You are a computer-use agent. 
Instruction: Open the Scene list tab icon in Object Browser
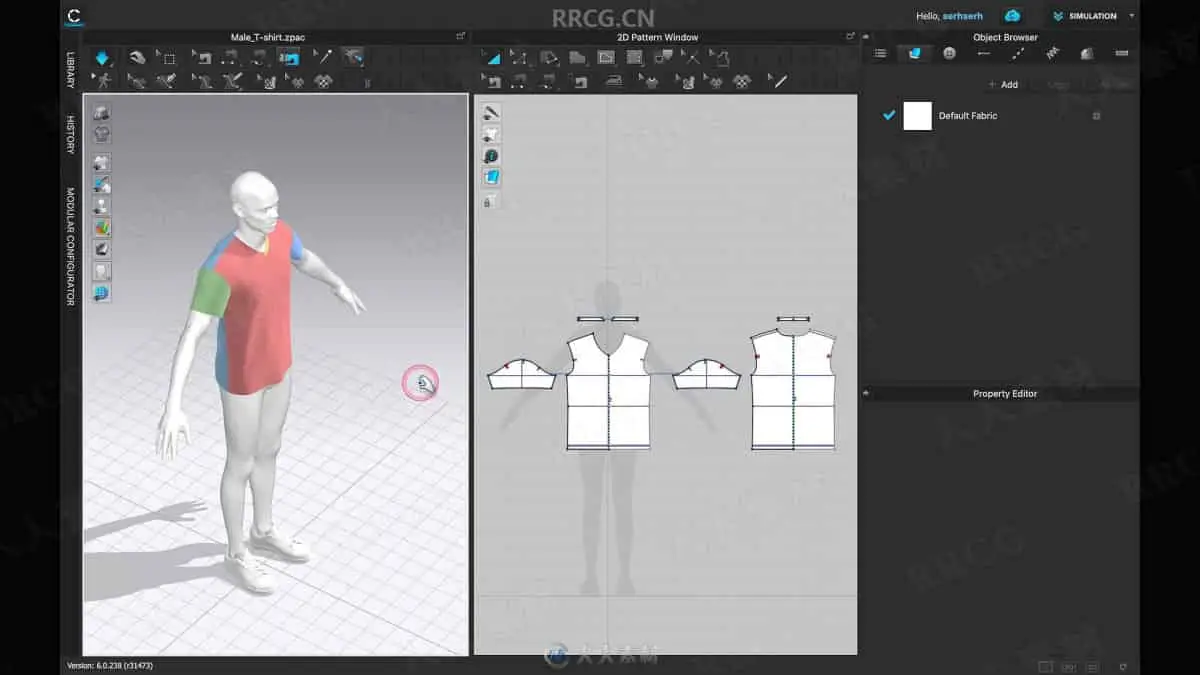880,53
